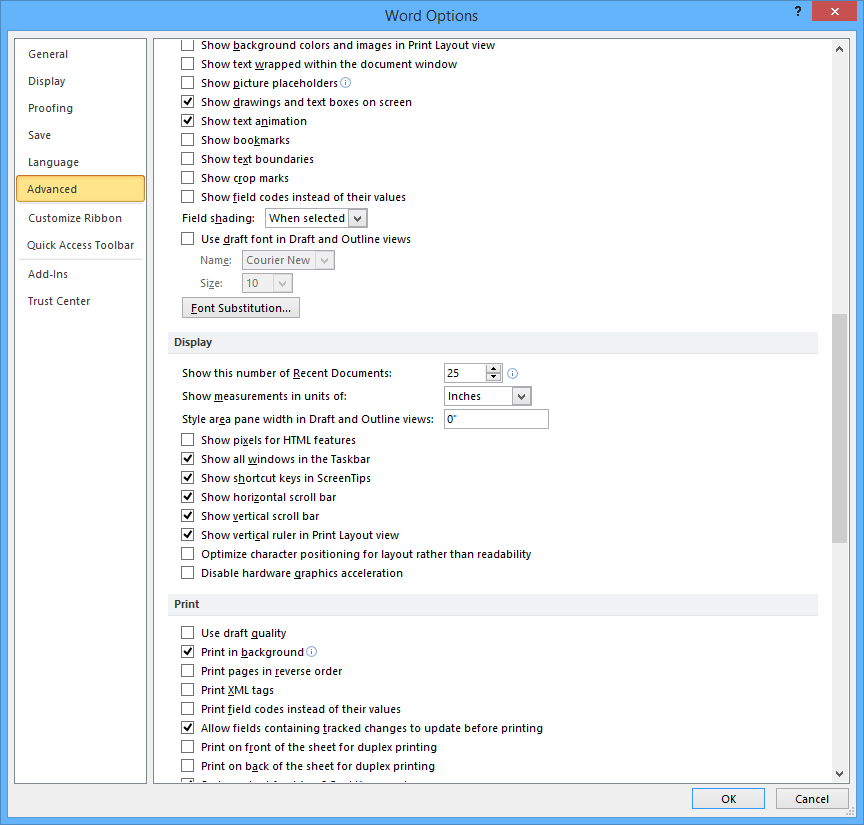
Task: Click the Font Substitution button
Action: coord(240,307)
